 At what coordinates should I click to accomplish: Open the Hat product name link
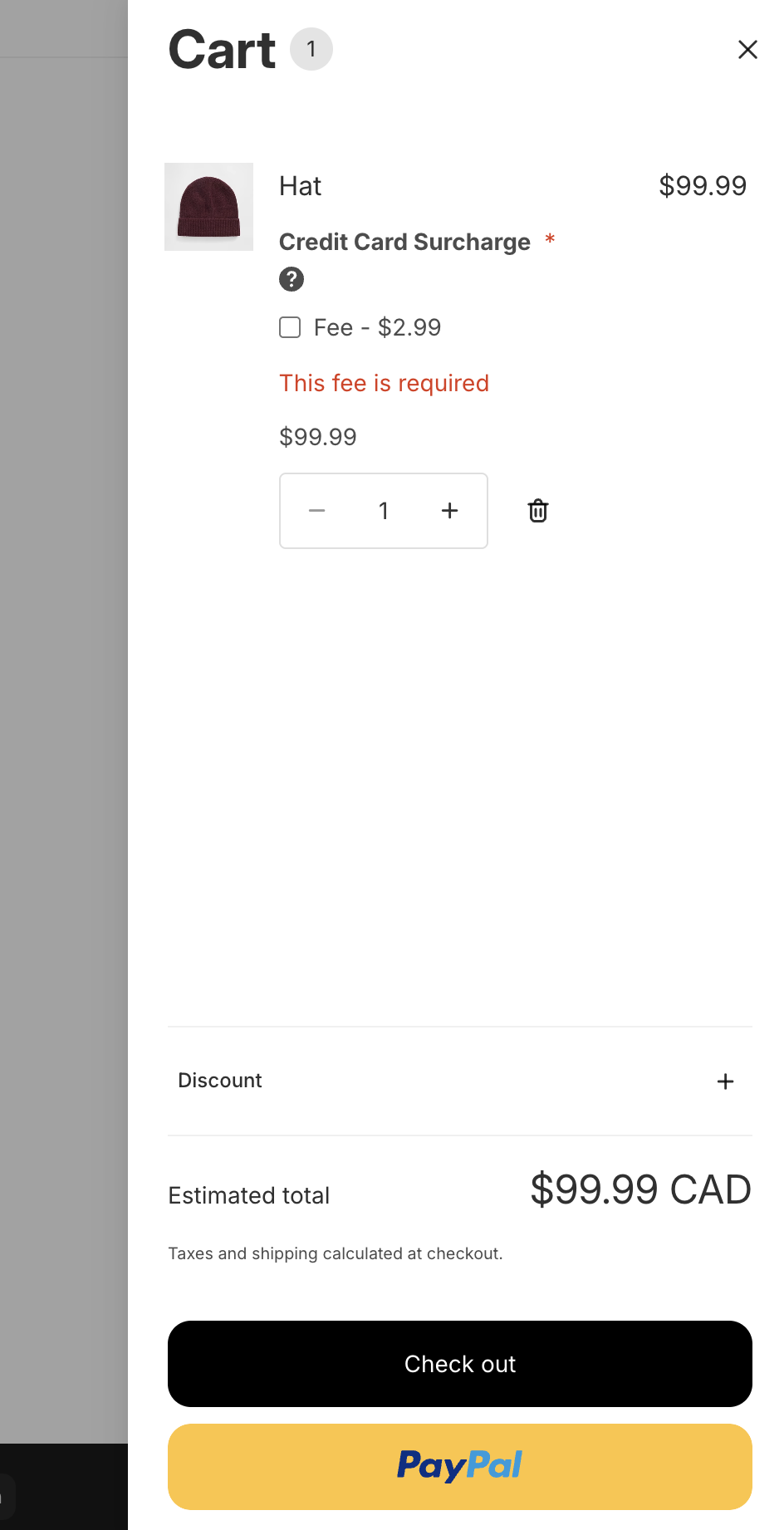click(300, 186)
